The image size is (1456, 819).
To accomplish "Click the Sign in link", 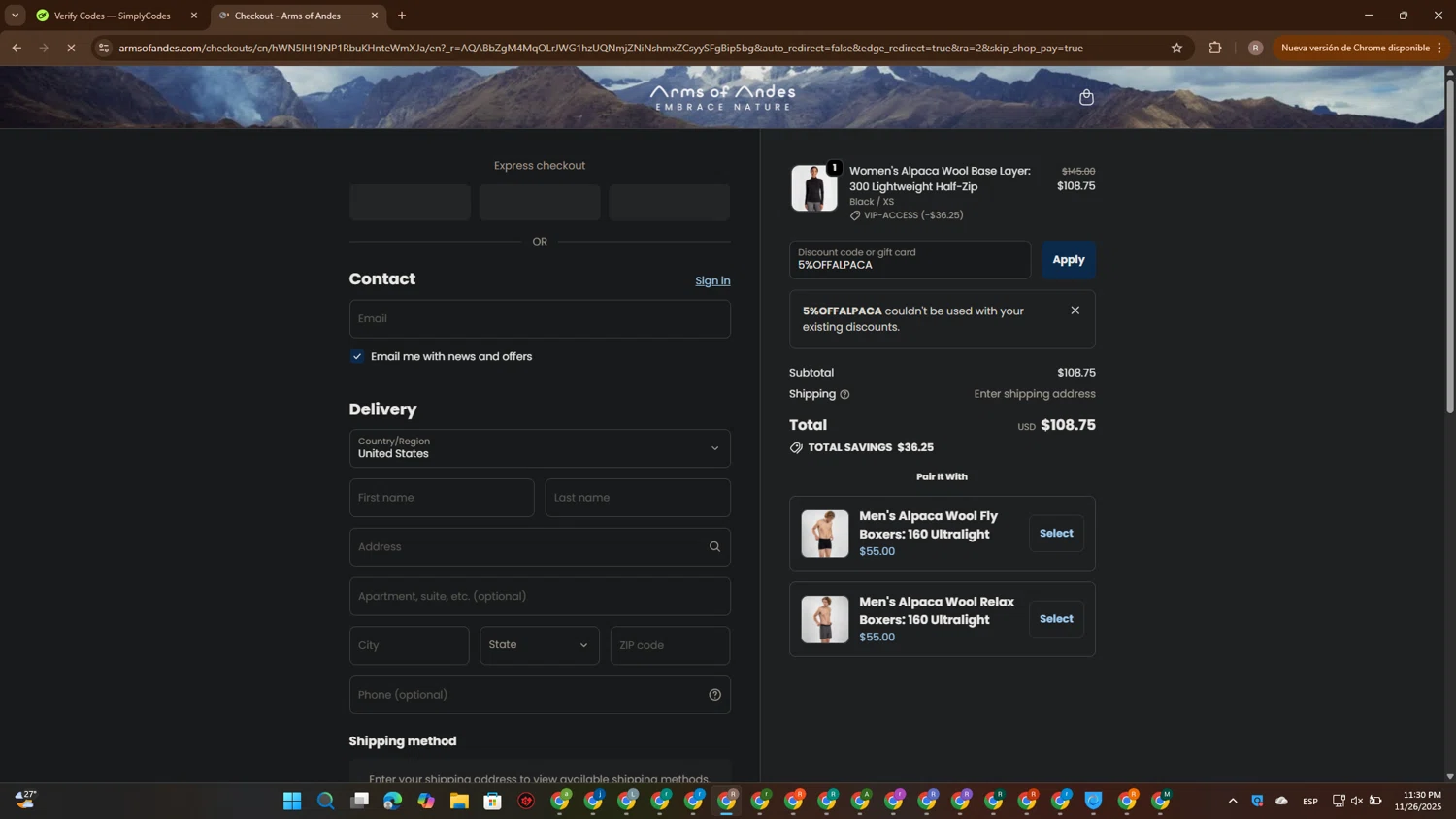I will 712,280.
